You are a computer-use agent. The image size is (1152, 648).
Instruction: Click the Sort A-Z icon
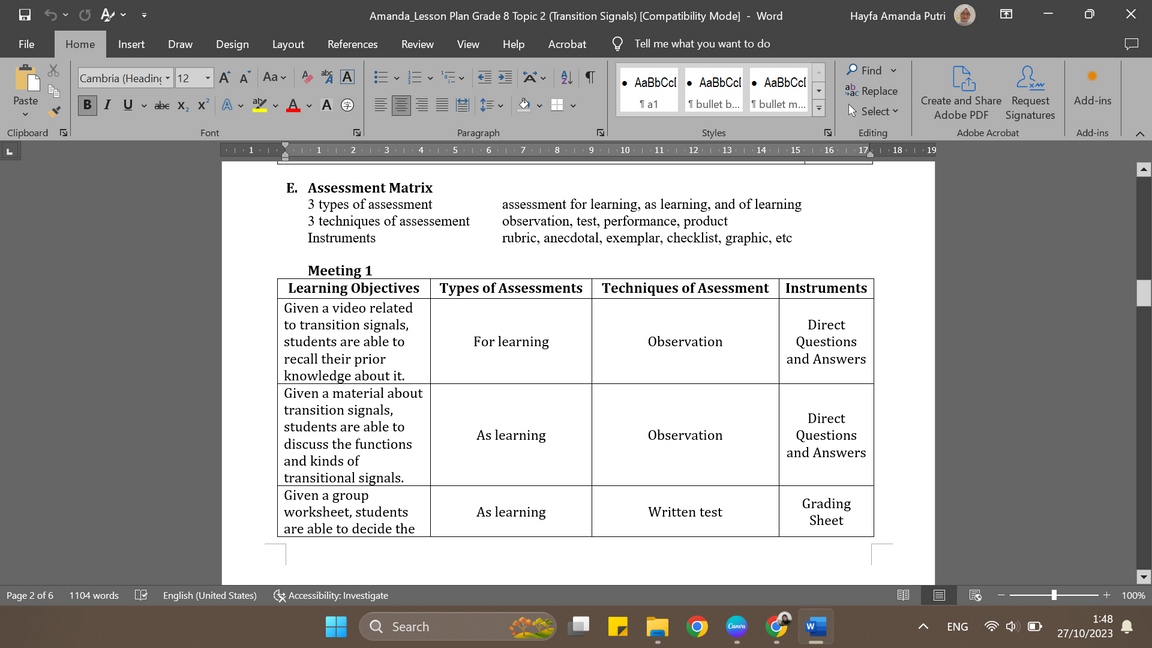566,78
